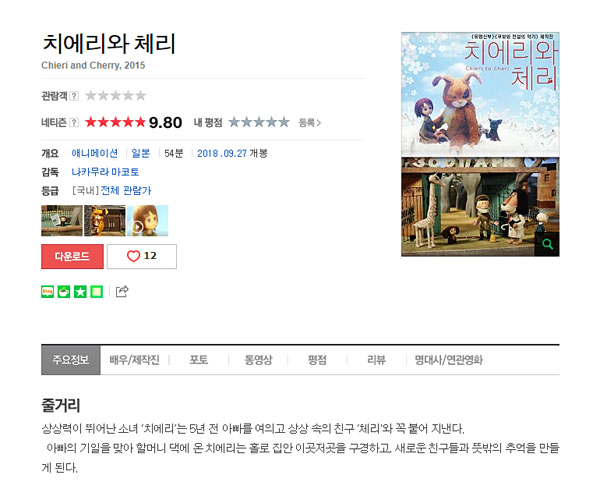Go to the 평점 tab
Screen dimensions: 600x482
[317, 360]
